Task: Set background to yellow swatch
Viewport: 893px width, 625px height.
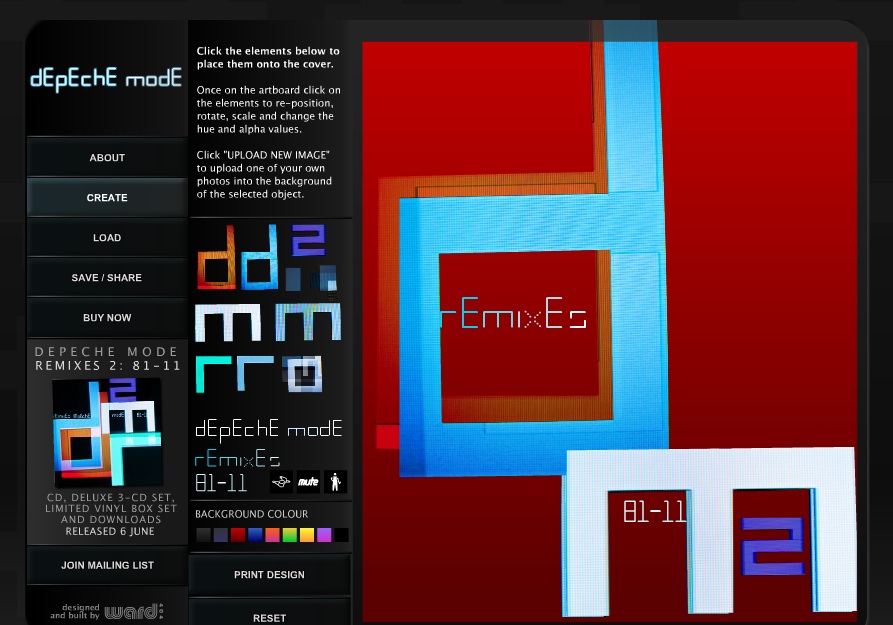Action: (x=307, y=534)
